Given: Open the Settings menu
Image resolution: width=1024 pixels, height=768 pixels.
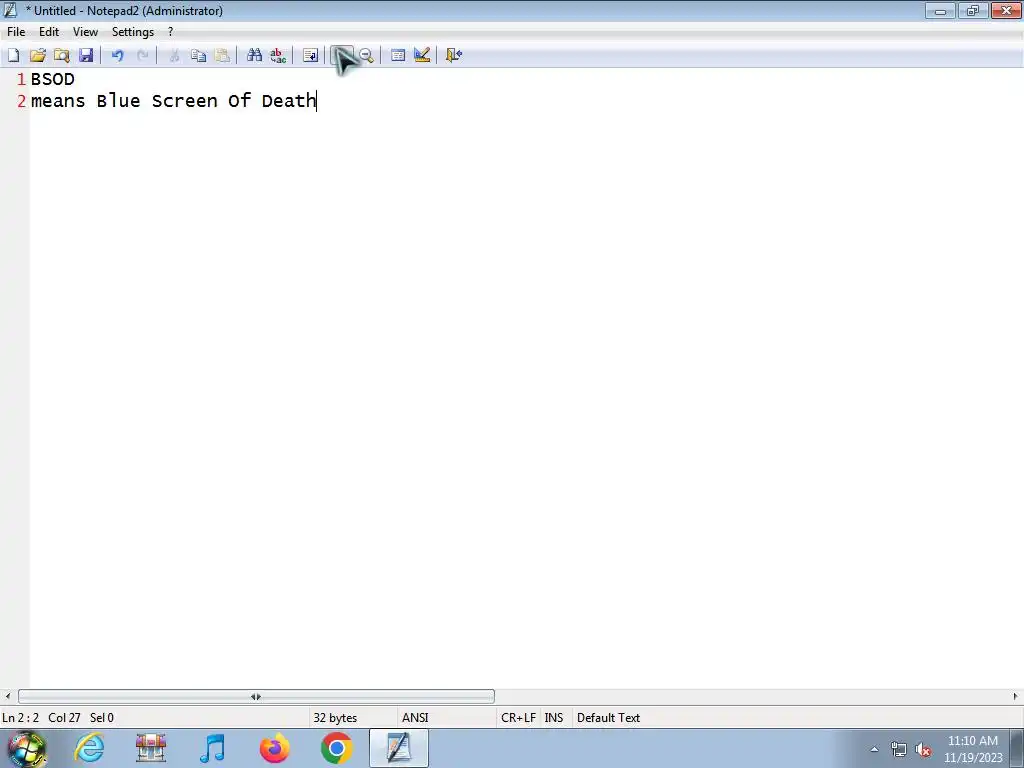Looking at the screenshot, I should [x=133, y=32].
